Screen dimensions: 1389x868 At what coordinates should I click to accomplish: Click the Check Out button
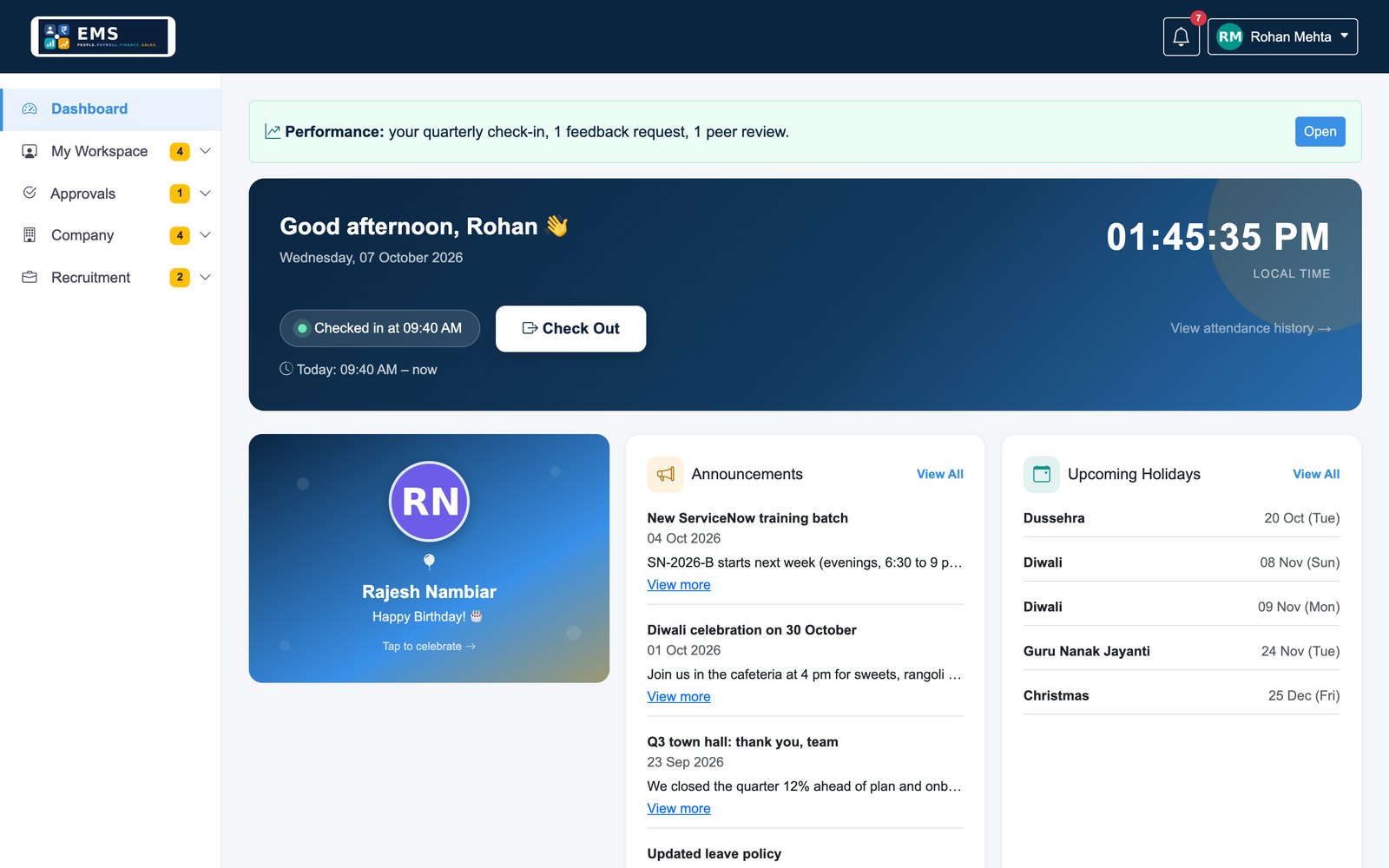(x=570, y=328)
